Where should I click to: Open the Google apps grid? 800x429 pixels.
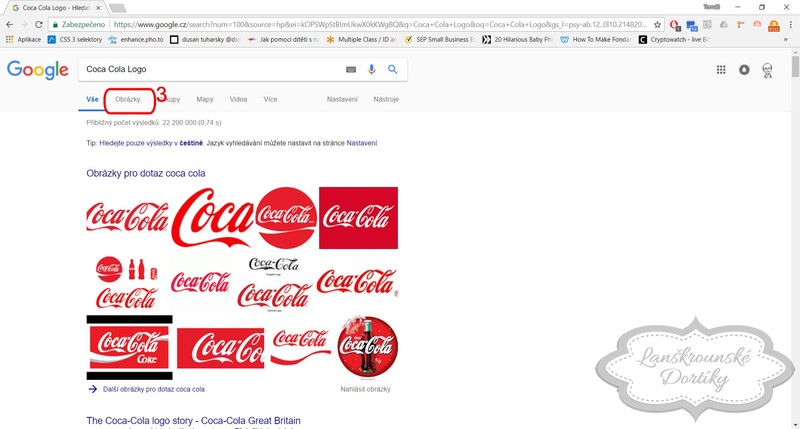point(721,70)
